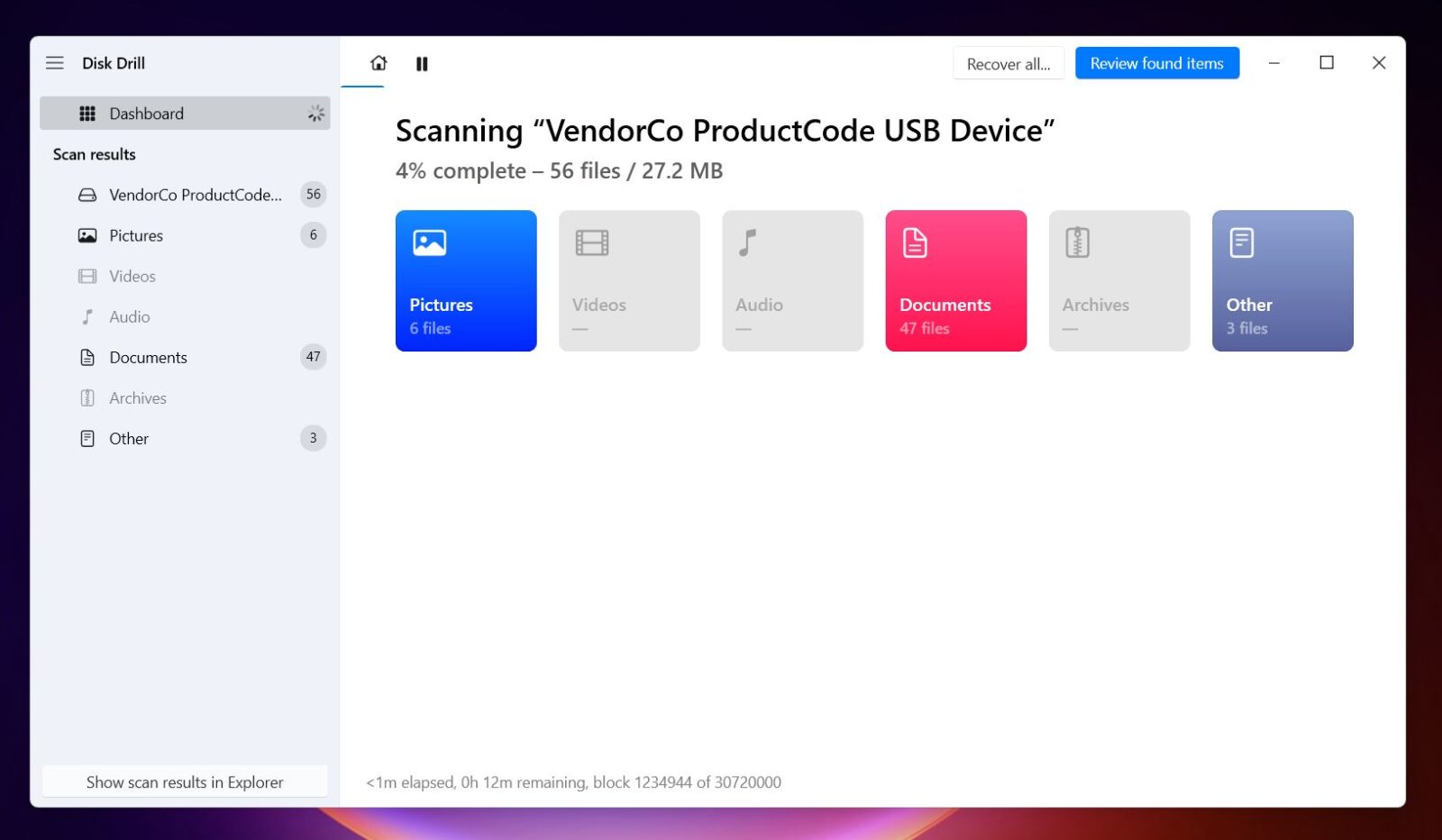
Task: Toggle the sidebar with the hamburger menu
Action: click(x=55, y=63)
